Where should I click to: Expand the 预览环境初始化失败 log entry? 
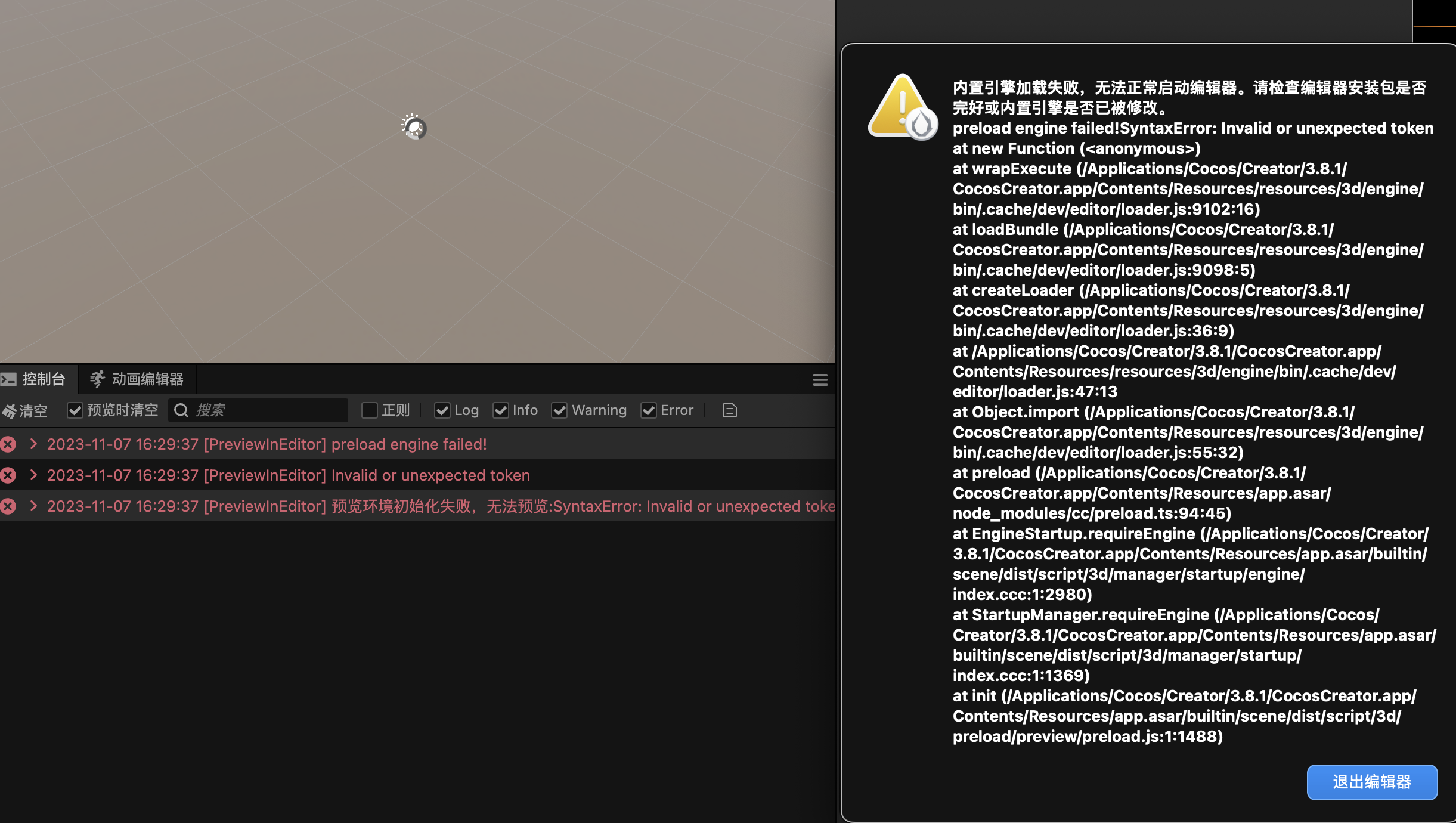point(34,506)
